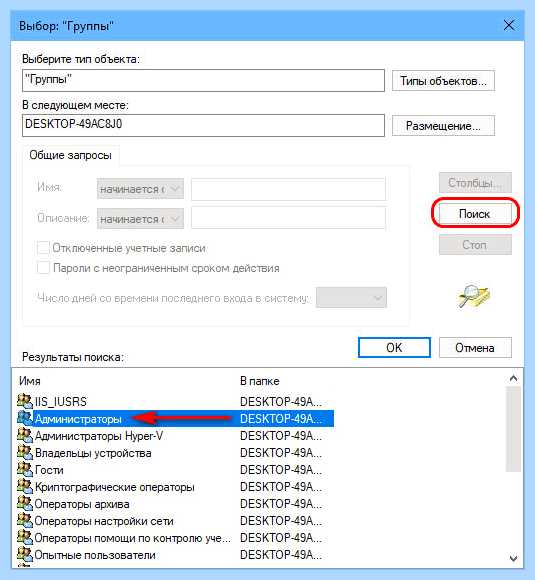Select the Операторы настройки сети group row

pyautogui.click(x=175, y=521)
